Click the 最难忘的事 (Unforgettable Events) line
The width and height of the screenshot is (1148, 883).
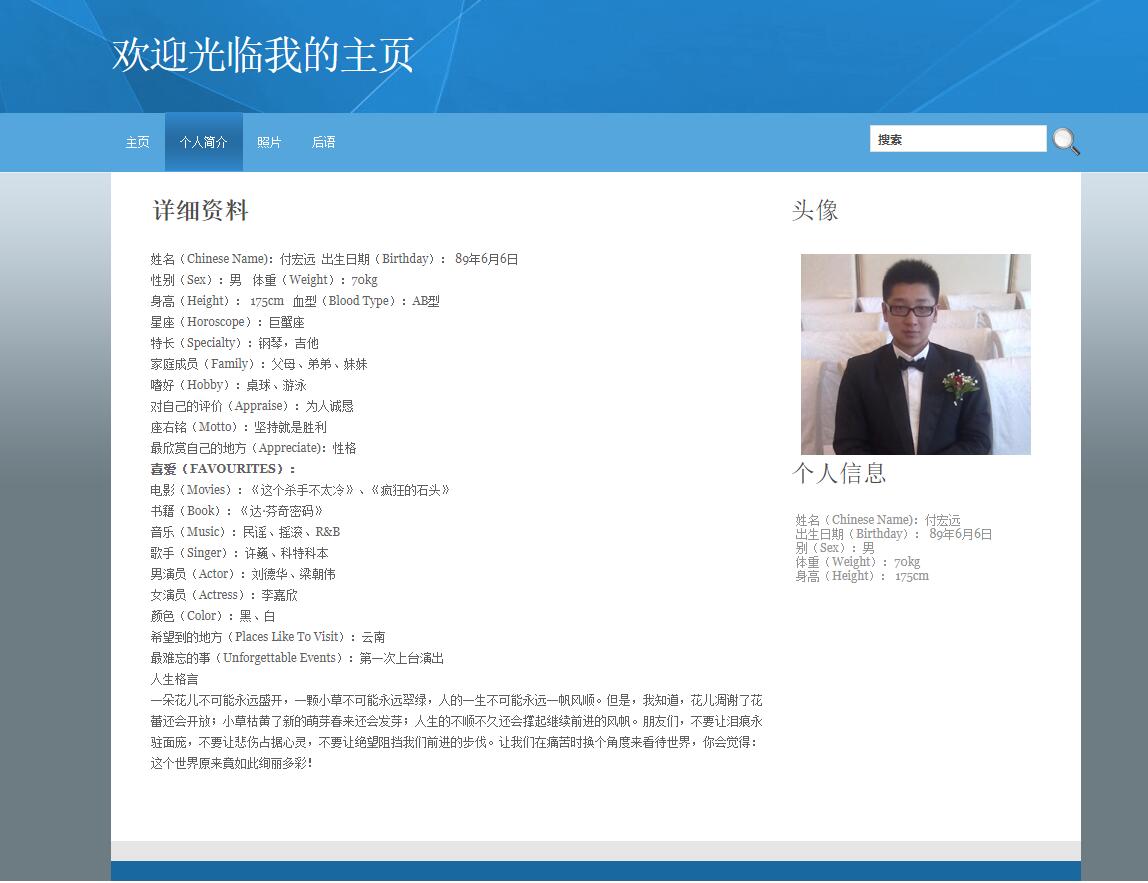coord(297,658)
